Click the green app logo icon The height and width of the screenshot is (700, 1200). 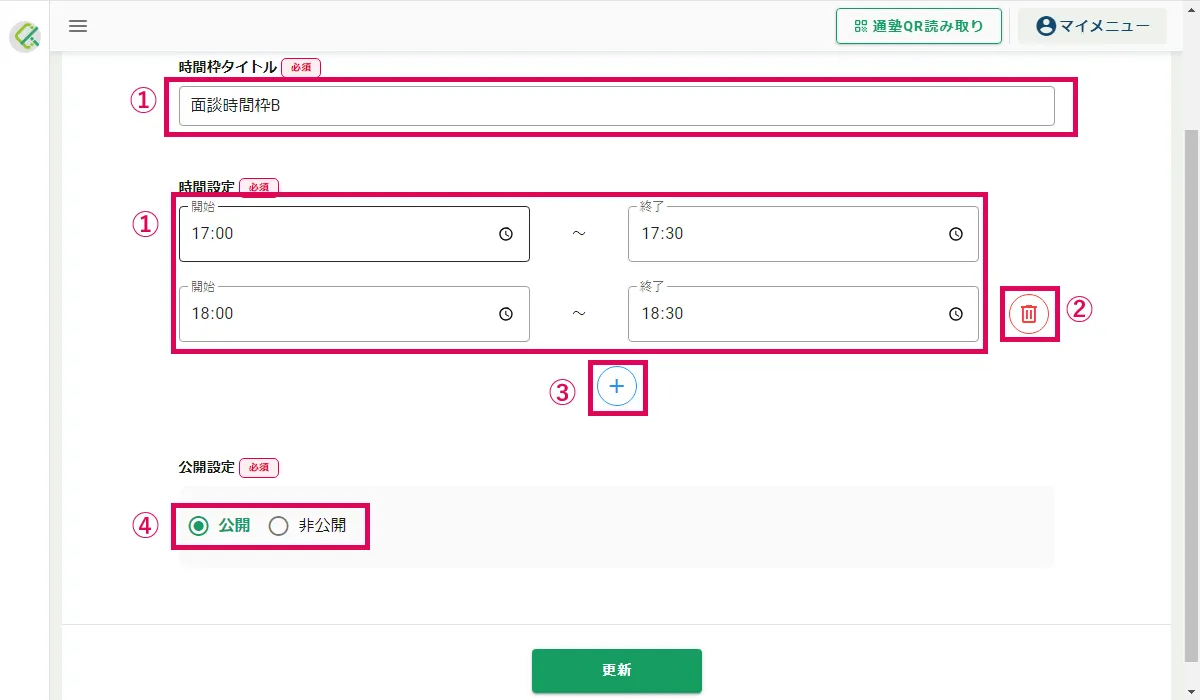(25, 37)
